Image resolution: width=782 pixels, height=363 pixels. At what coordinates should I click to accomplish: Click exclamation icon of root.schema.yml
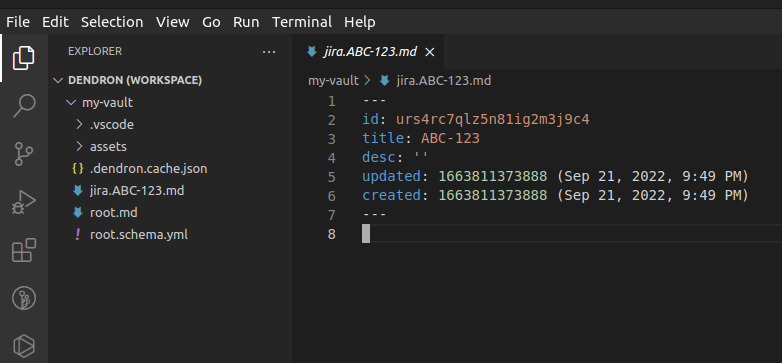click(77, 234)
